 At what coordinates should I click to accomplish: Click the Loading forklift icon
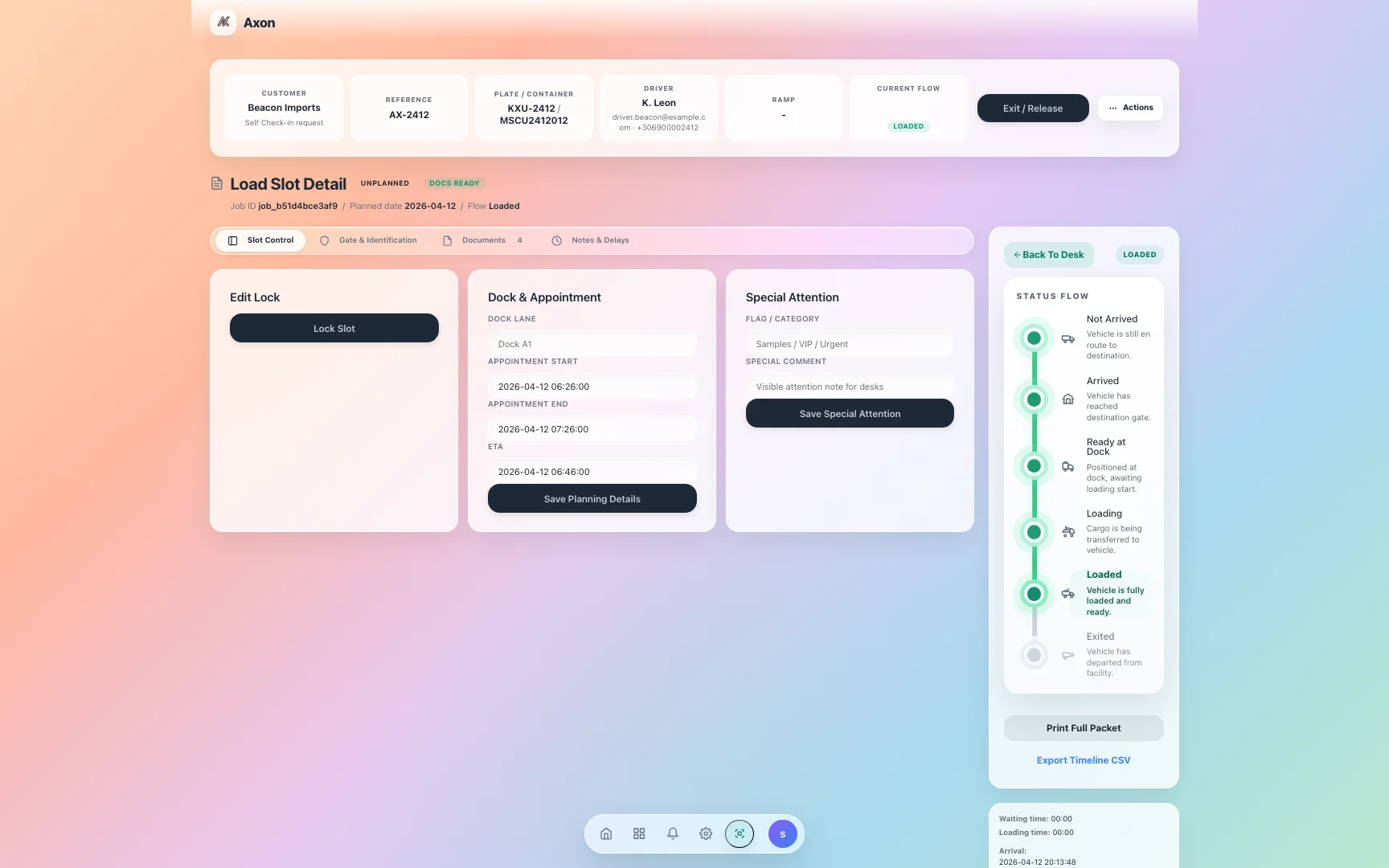point(1067,531)
